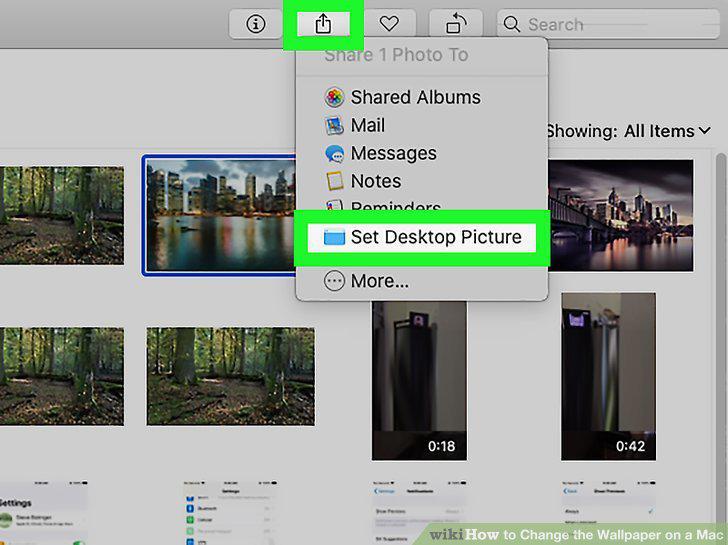Select the bridge and night skyline photo
The image size is (728, 545).
pyautogui.click(x=621, y=215)
